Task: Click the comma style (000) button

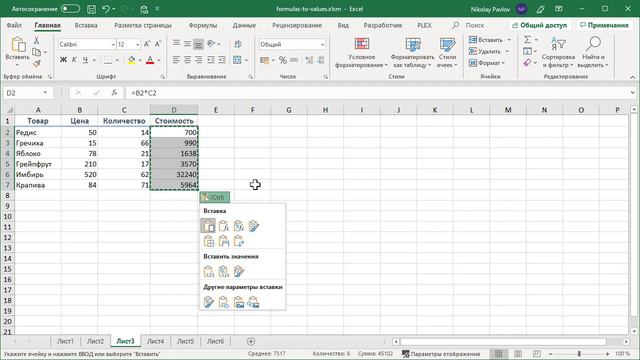Action: 294,60
